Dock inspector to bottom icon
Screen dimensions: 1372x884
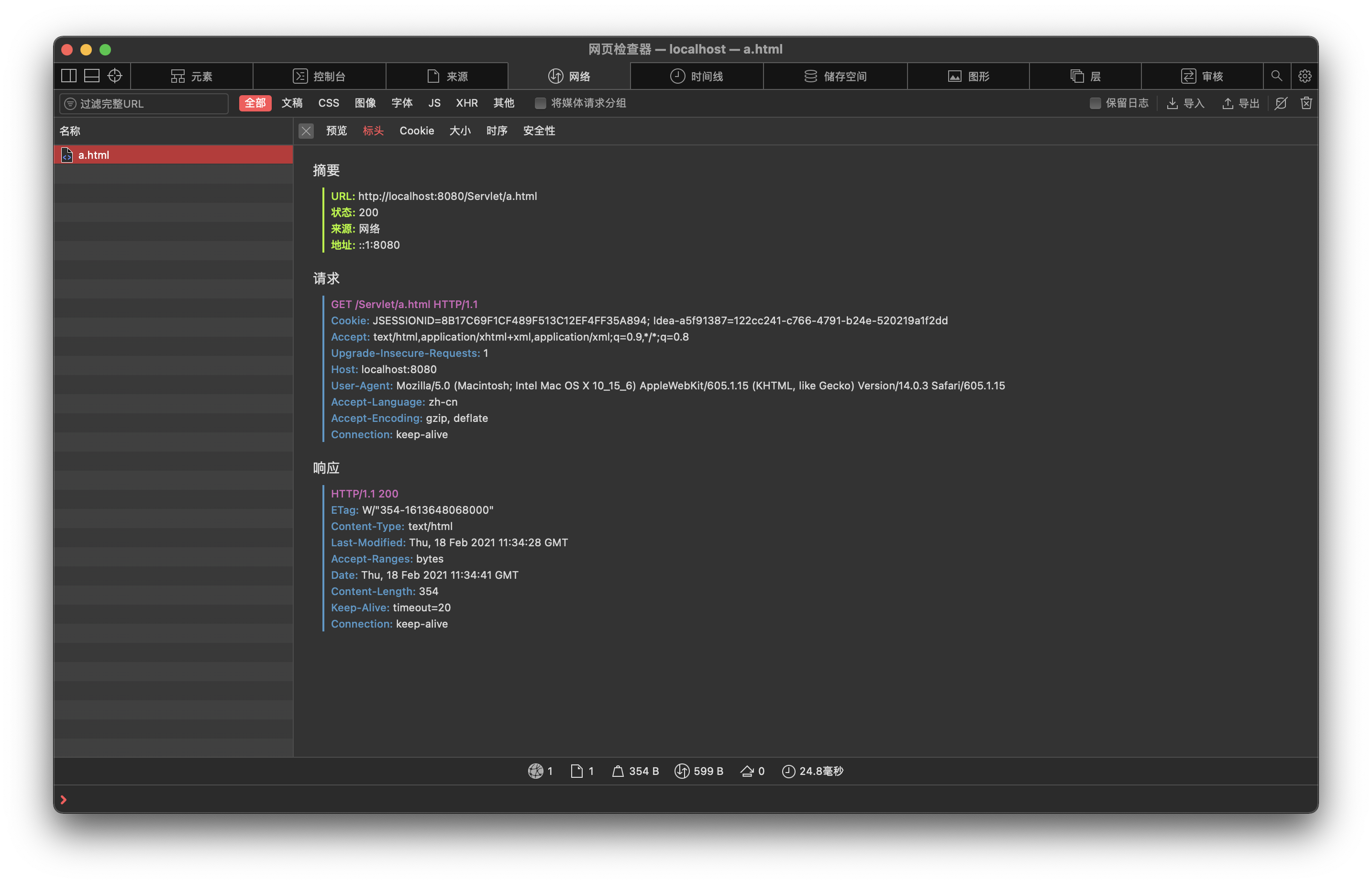(x=92, y=76)
